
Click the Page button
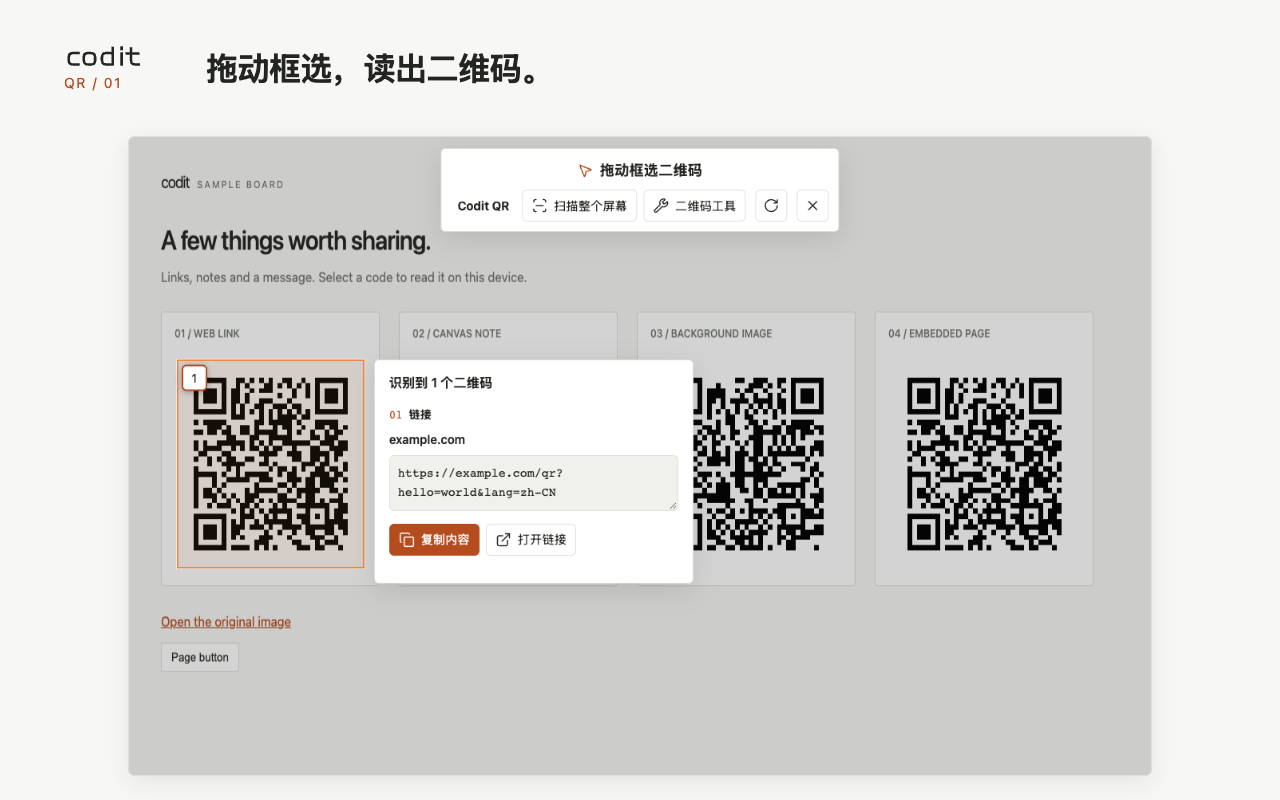(x=200, y=657)
